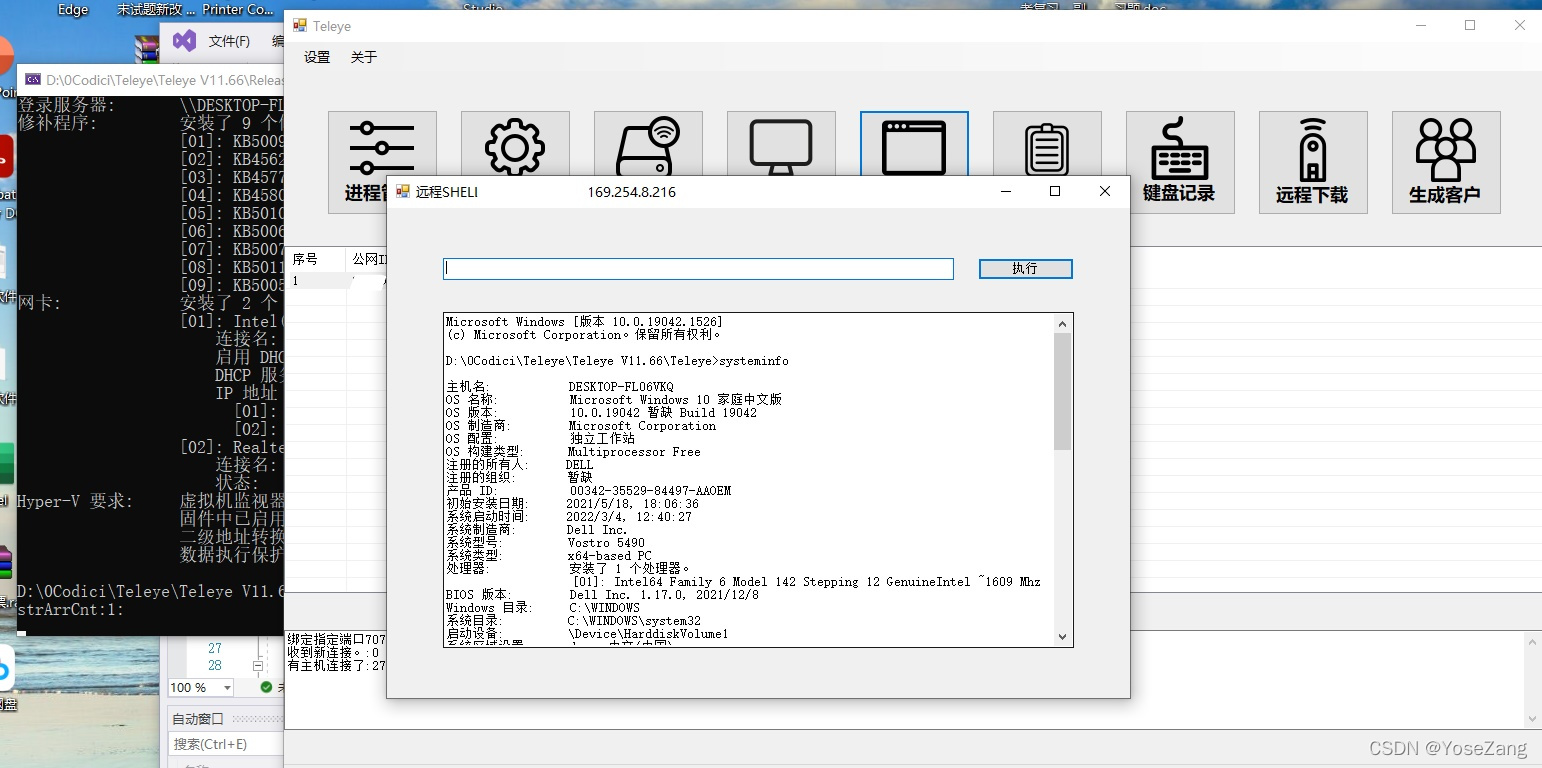Click 生成客户 generate client button
Image resolution: width=1542 pixels, height=768 pixels.
(x=1446, y=162)
